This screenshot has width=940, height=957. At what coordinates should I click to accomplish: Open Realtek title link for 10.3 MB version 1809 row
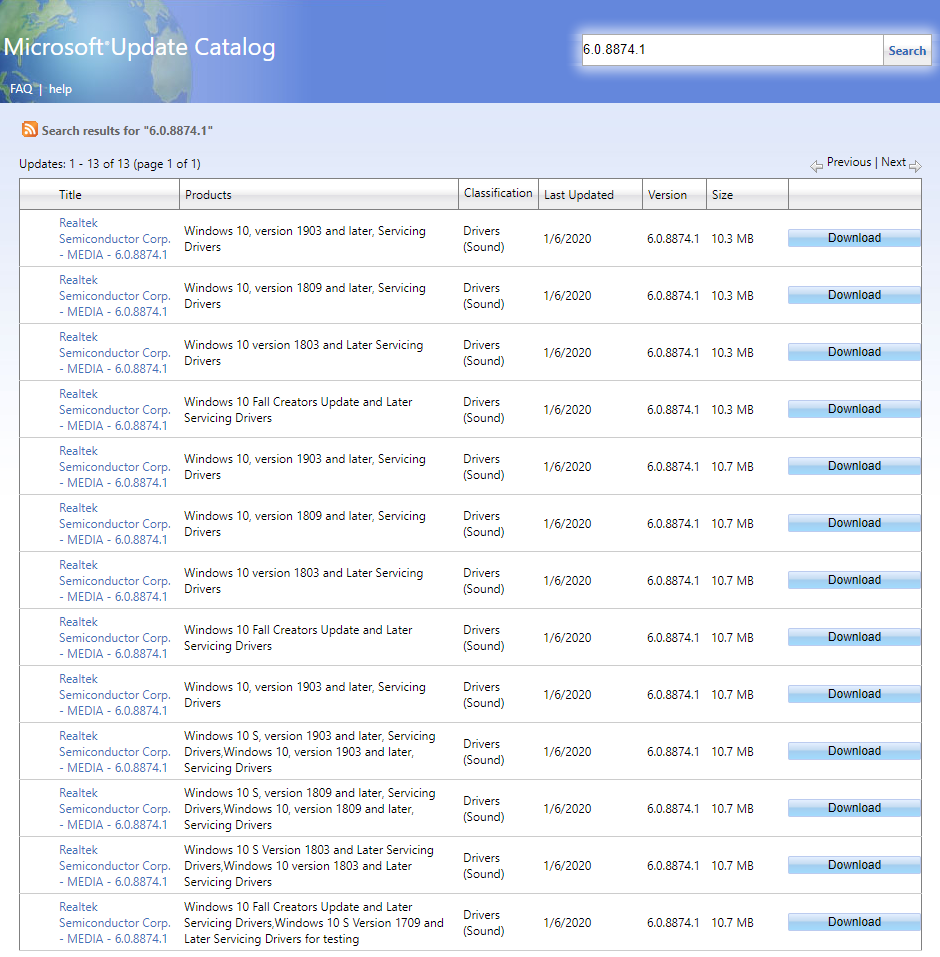coord(114,295)
